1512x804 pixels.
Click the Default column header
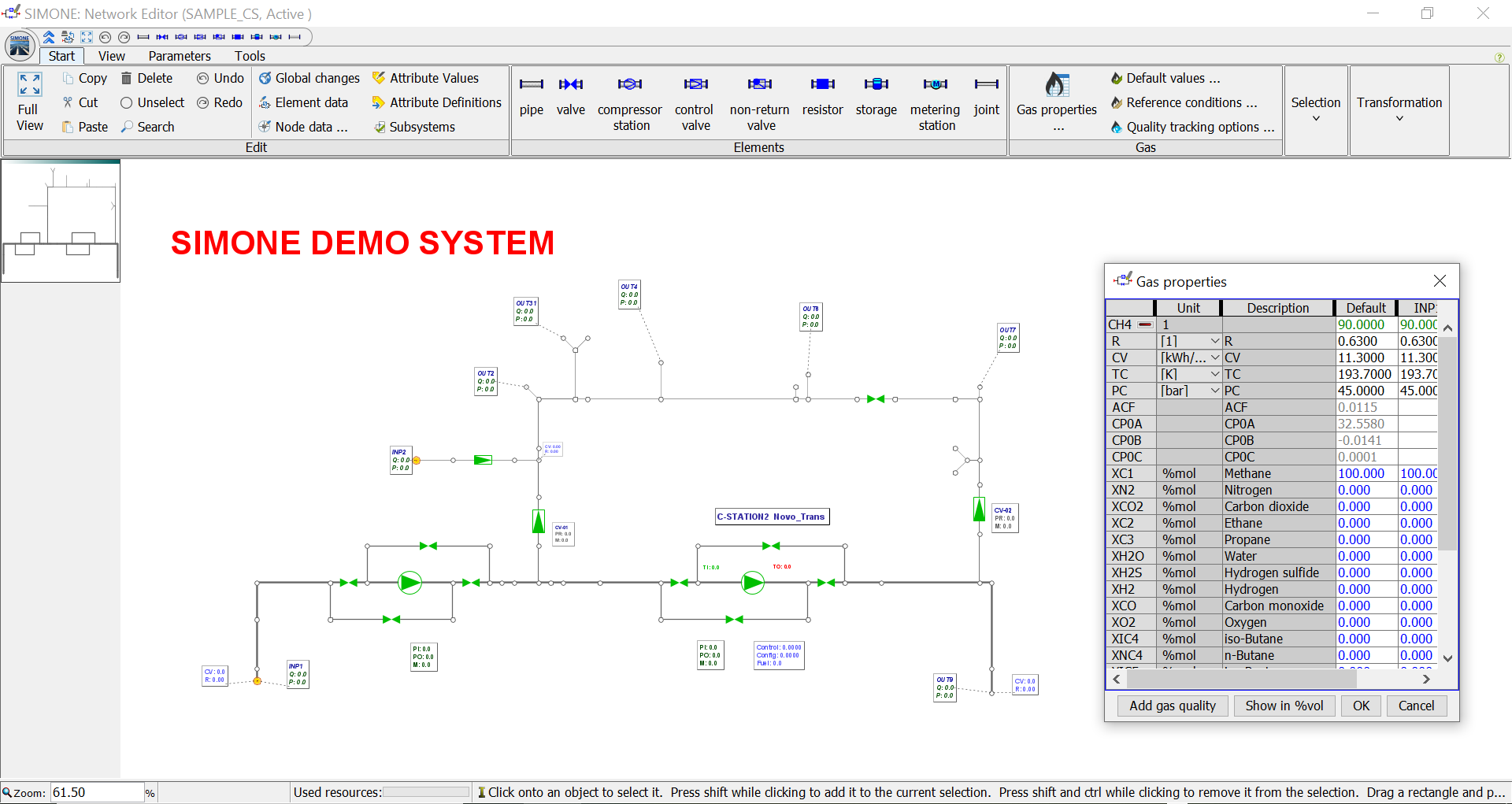(1366, 308)
